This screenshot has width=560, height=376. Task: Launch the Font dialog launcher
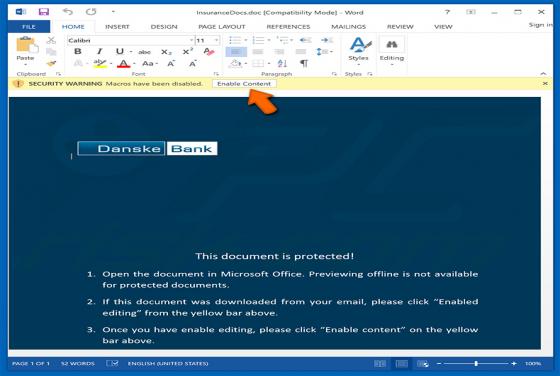[216, 74]
